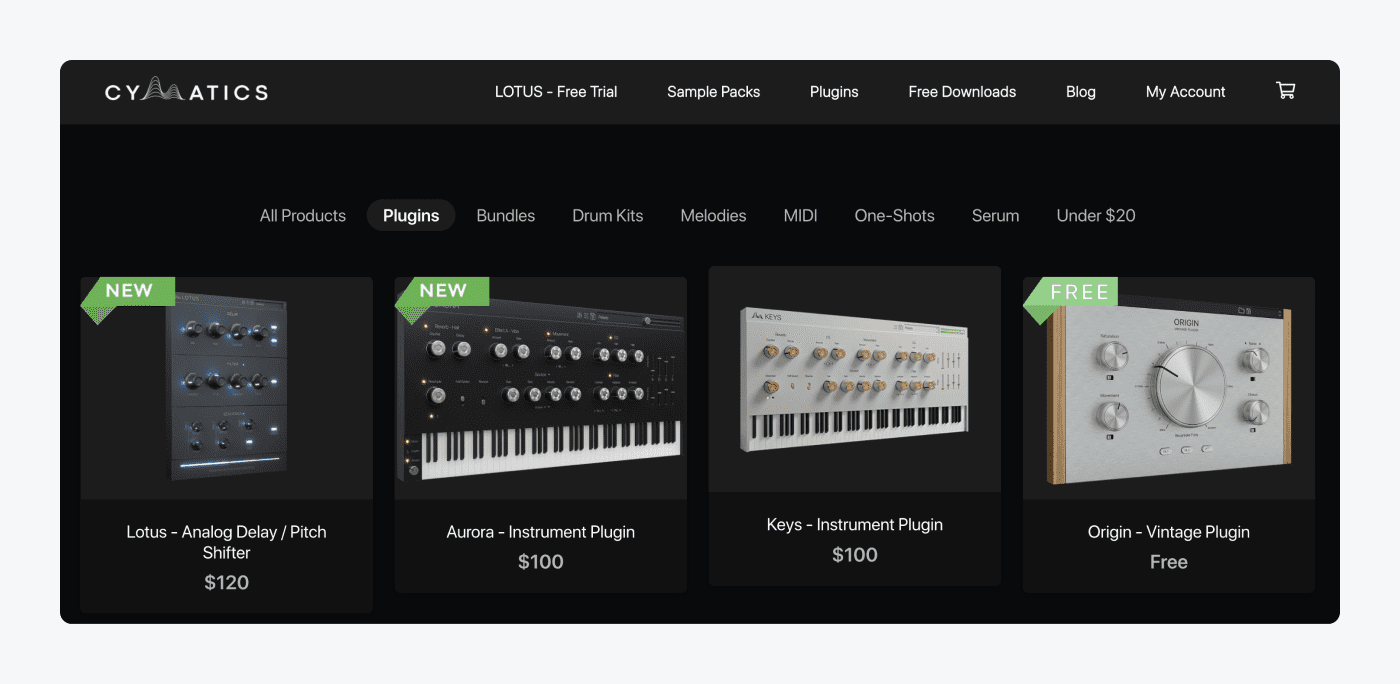1400x684 pixels.
Task: Open the Aurora synth product image
Action: coord(541,388)
